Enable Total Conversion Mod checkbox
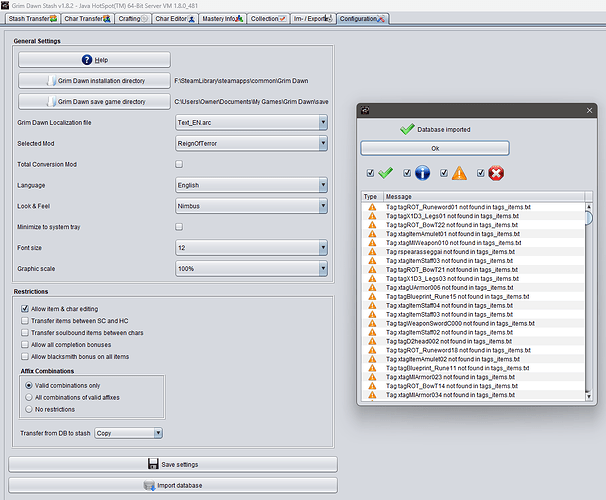606x500 pixels. [x=179, y=163]
